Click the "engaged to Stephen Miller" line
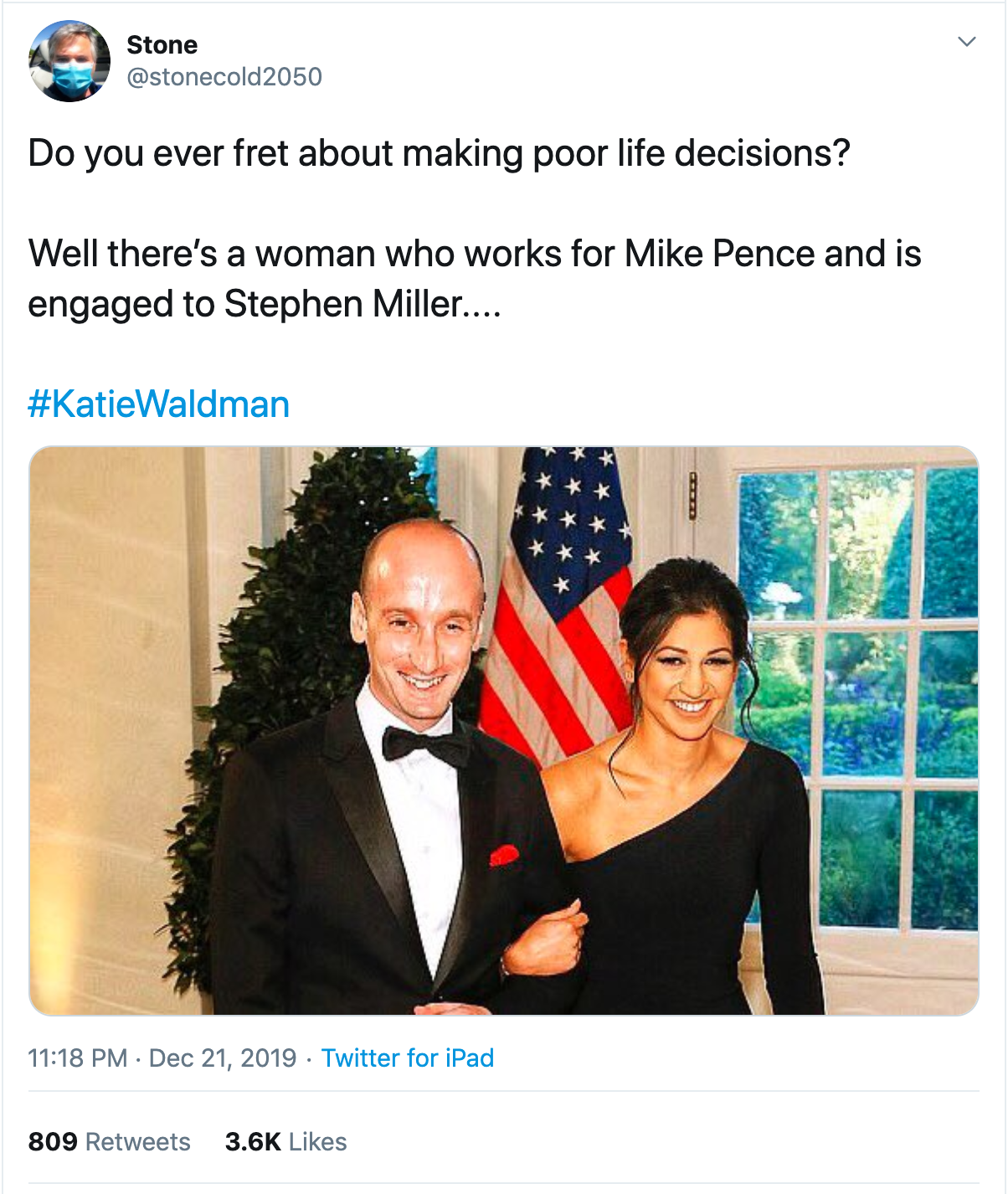Viewport: 1008px width, 1194px height. point(265,304)
